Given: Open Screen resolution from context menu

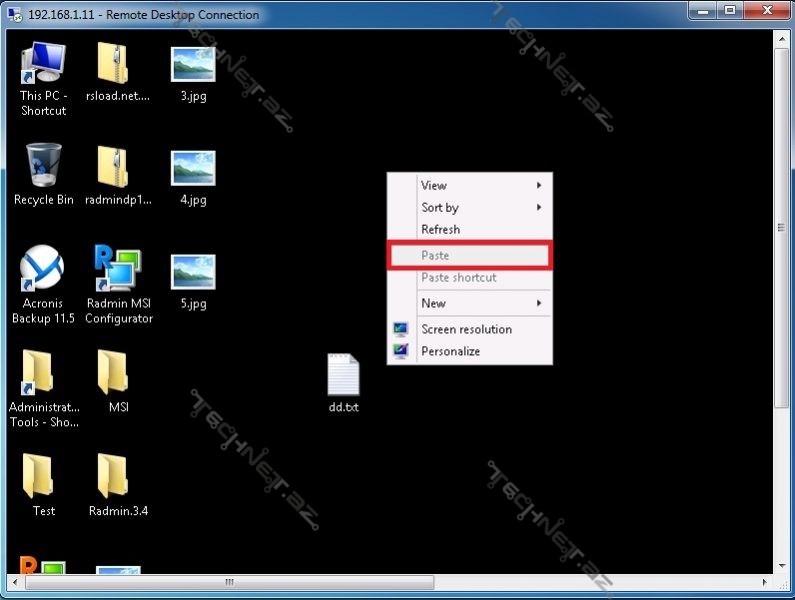Looking at the screenshot, I should 466,329.
